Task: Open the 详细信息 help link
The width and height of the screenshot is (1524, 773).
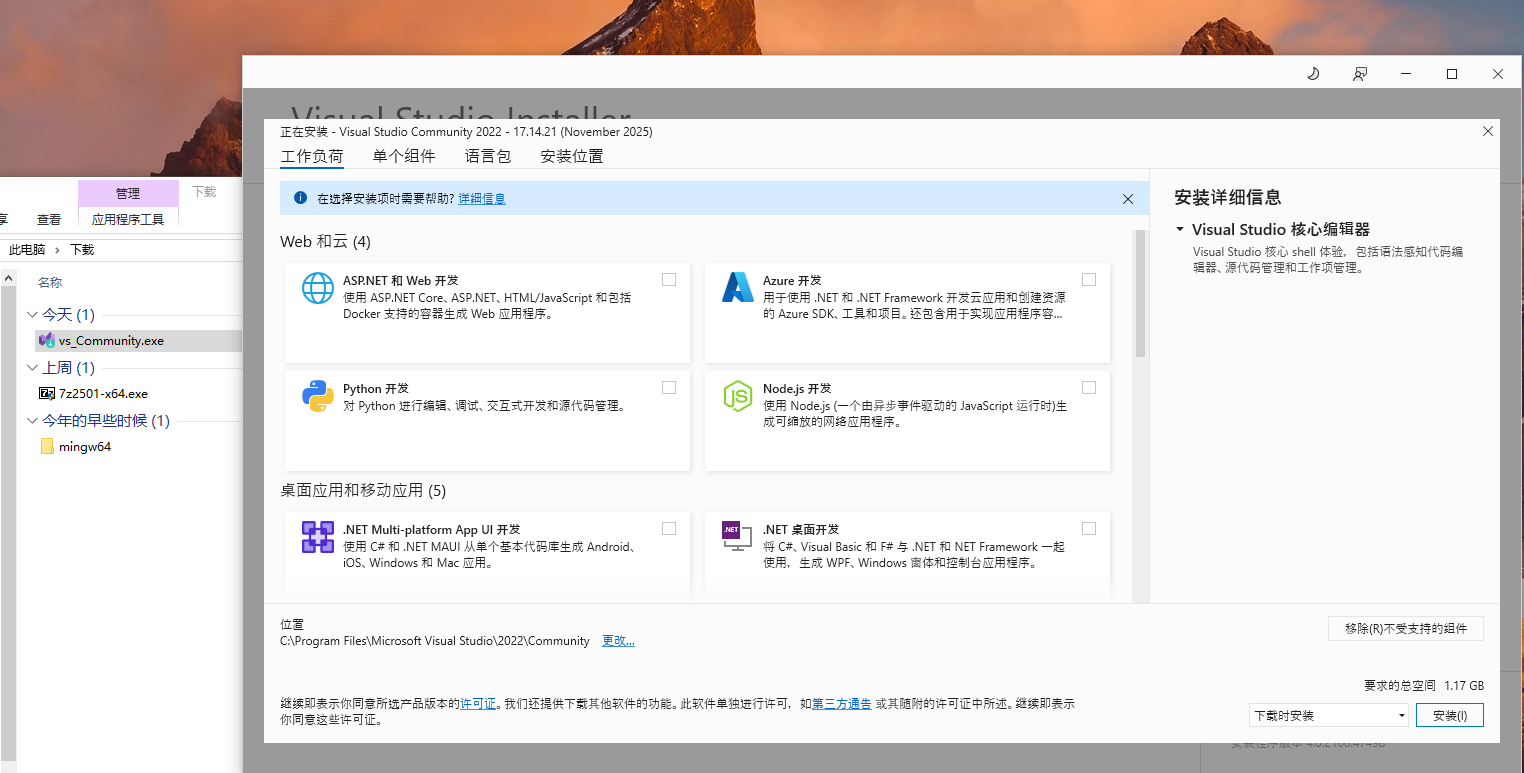Action: pyautogui.click(x=482, y=199)
